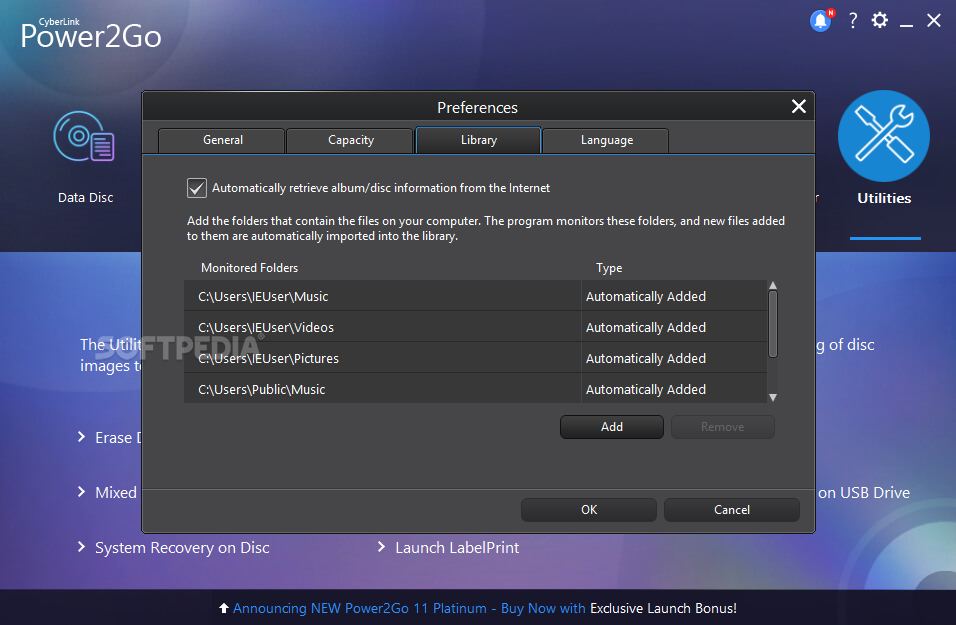The width and height of the screenshot is (956, 625).
Task: Click the folder list scrollbar thumb
Action: pyautogui.click(x=772, y=324)
